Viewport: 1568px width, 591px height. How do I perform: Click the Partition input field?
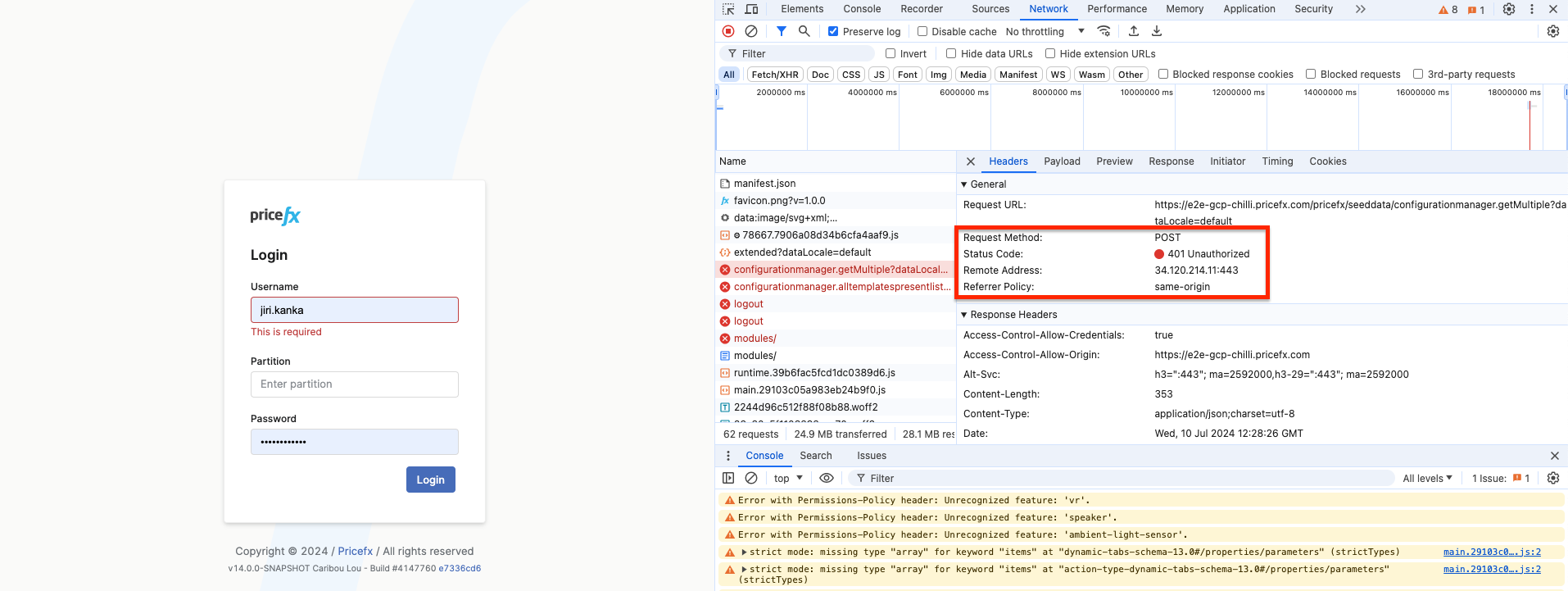click(355, 384)
